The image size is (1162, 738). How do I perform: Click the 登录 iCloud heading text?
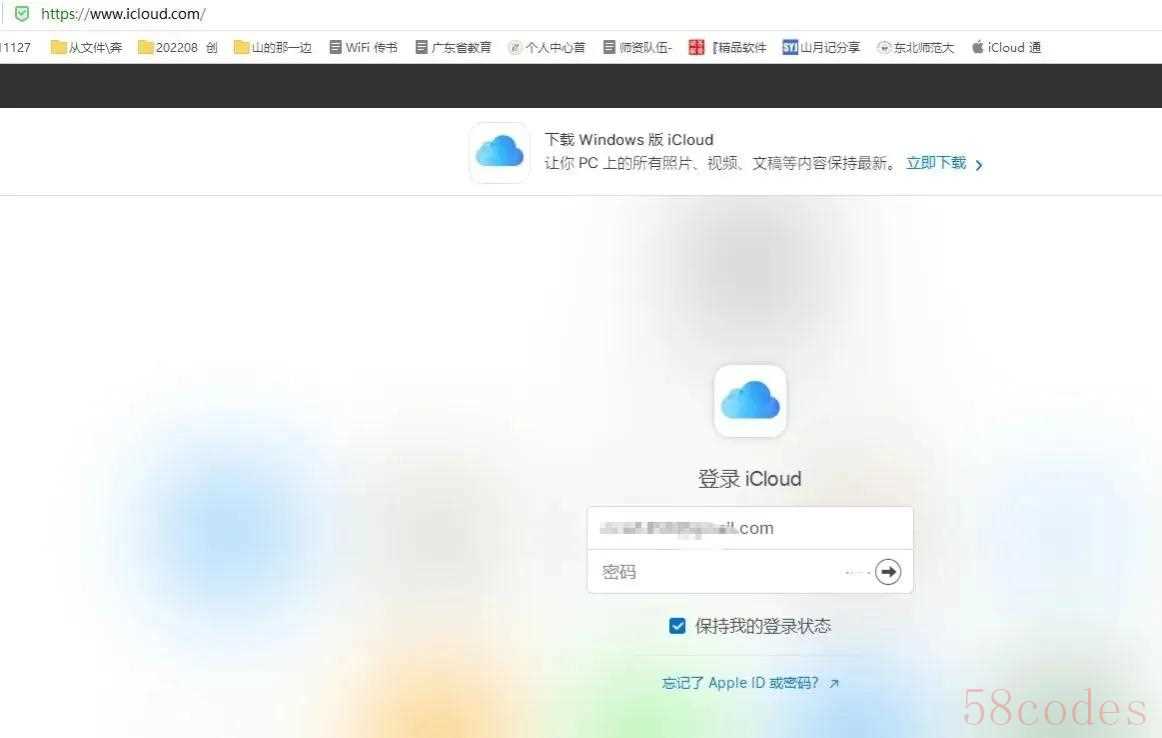(x=749, y=479)
